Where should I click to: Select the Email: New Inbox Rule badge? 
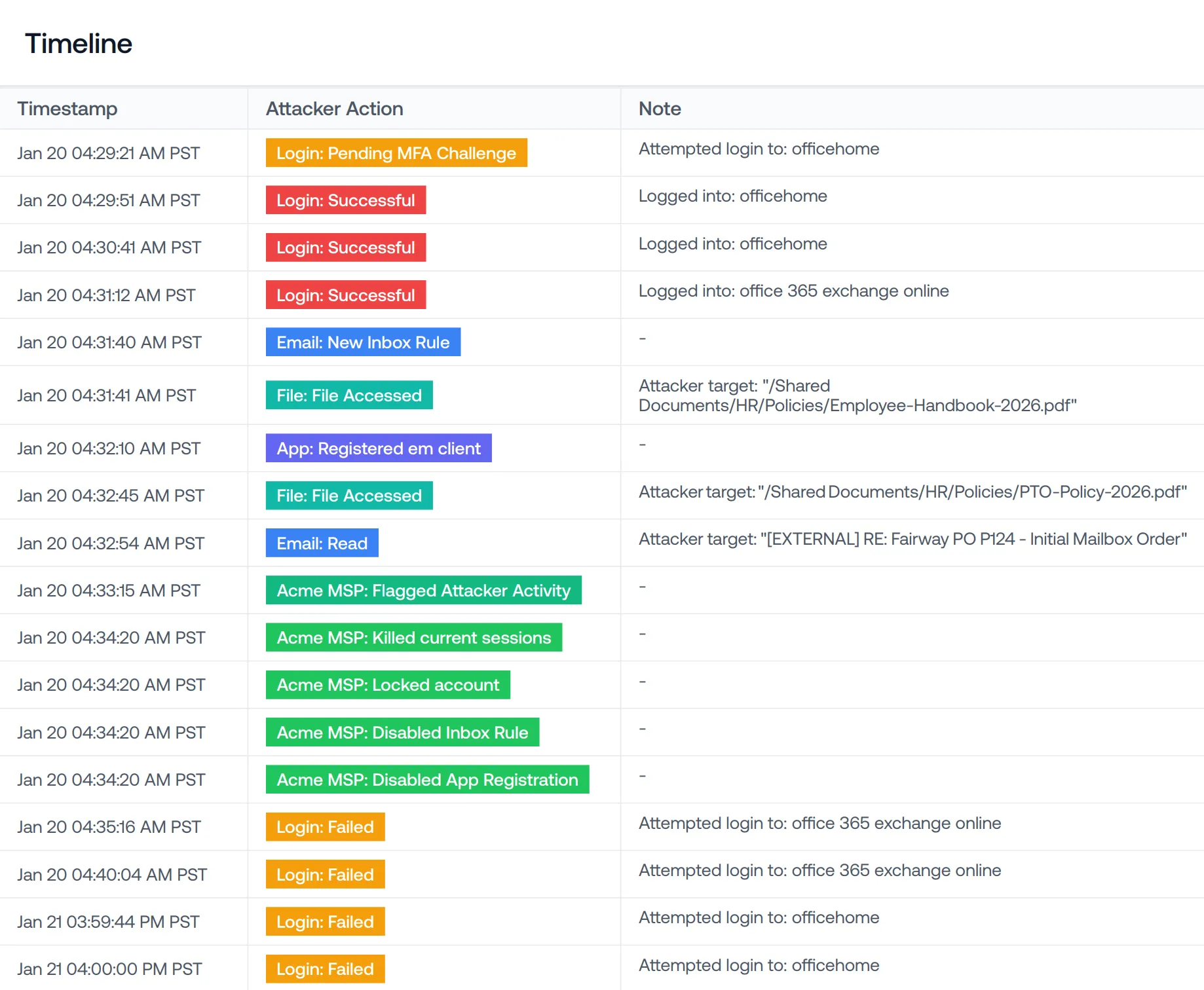[x=363, y=342]
